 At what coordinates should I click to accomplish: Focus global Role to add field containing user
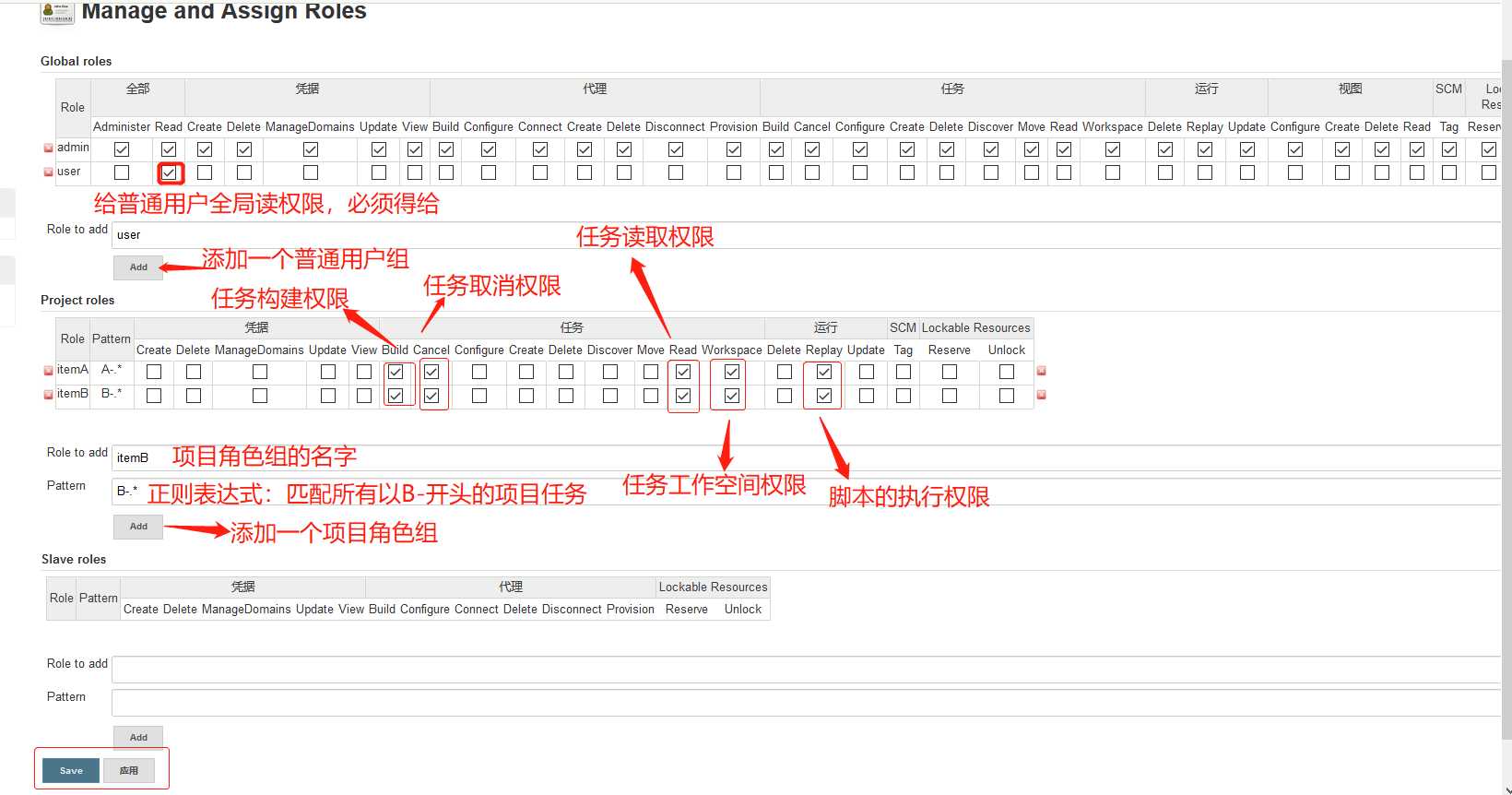pyautogui.click(x=807, y=235)
